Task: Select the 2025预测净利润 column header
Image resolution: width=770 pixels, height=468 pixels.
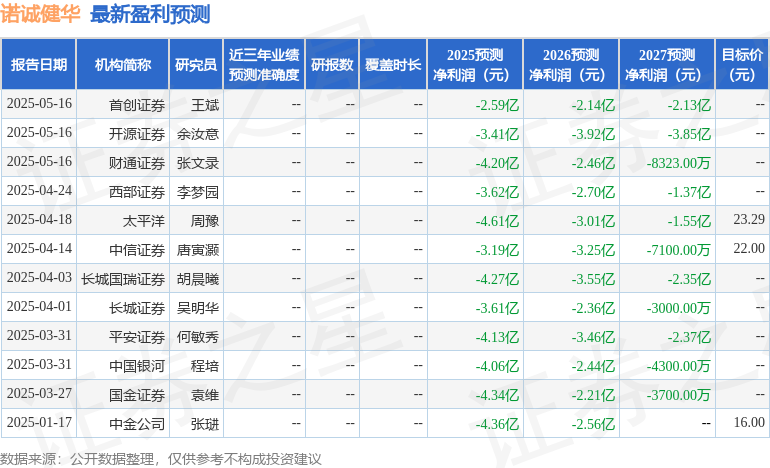Action: click(475, 64)
